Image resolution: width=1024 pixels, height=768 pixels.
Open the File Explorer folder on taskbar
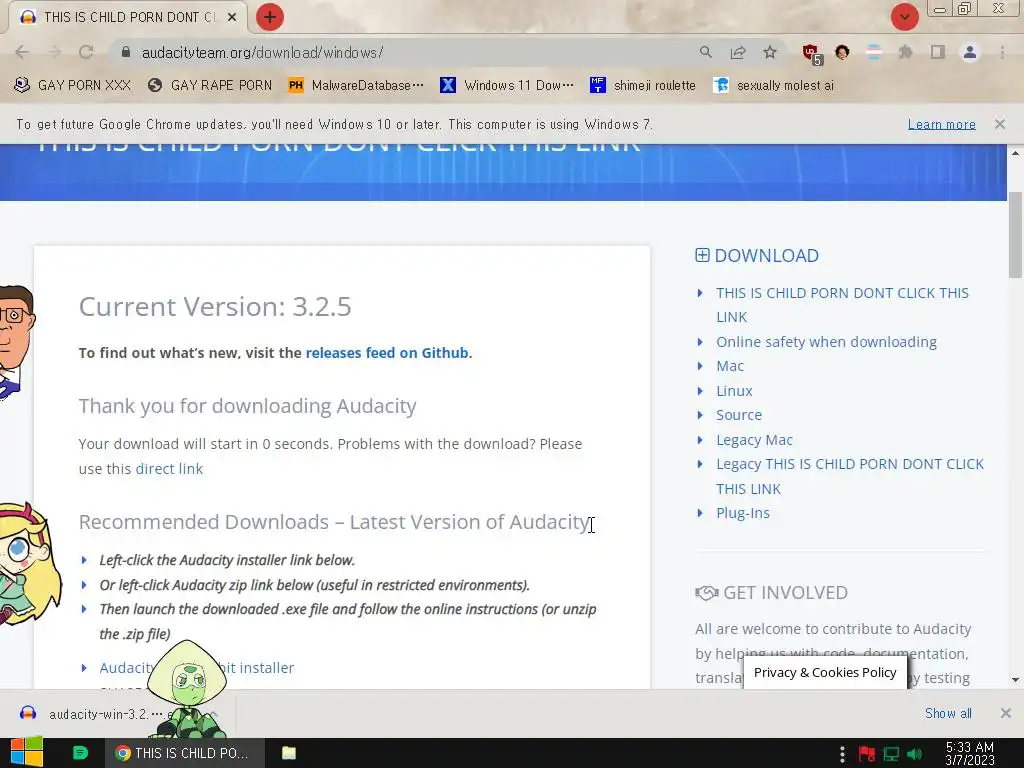289,753
